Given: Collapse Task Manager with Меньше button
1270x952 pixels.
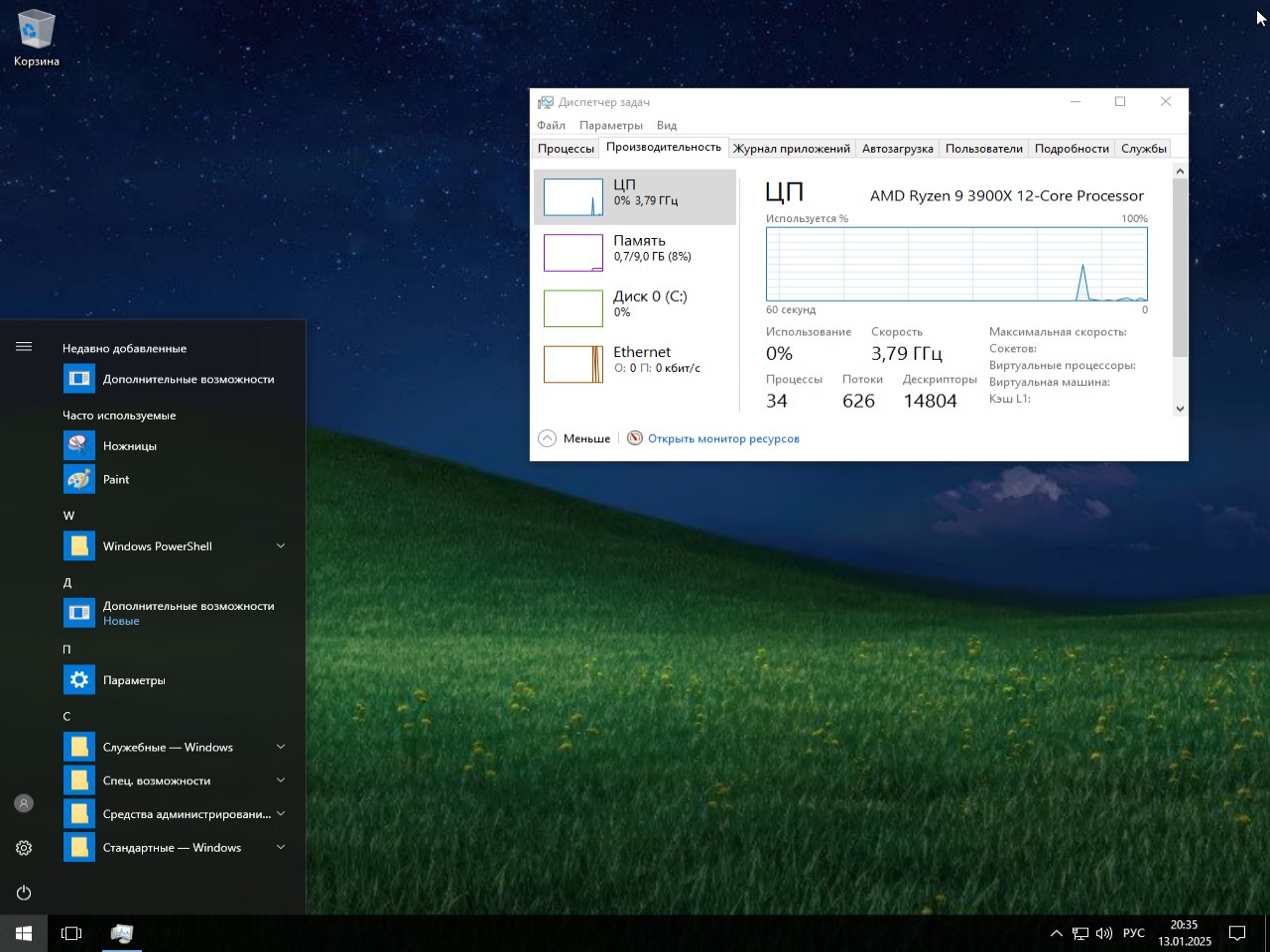Looking at the screenshot, I should (x=575, y=438).
